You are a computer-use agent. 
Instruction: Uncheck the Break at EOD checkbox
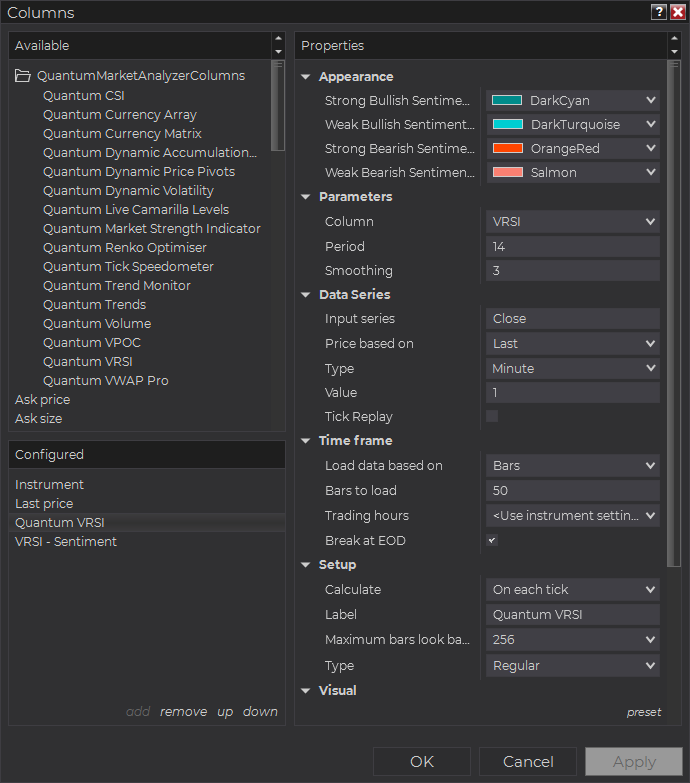[492, 540]
